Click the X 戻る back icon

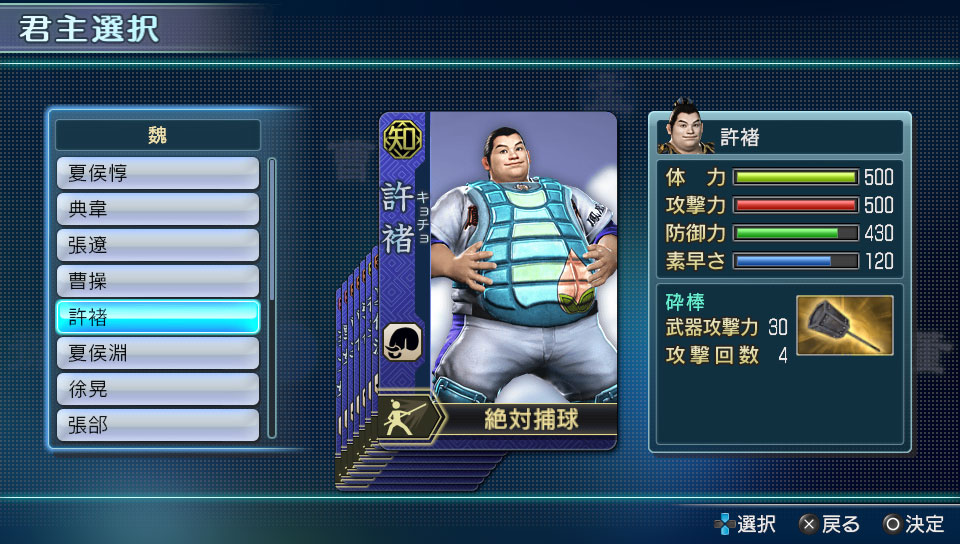pos(809,524)
